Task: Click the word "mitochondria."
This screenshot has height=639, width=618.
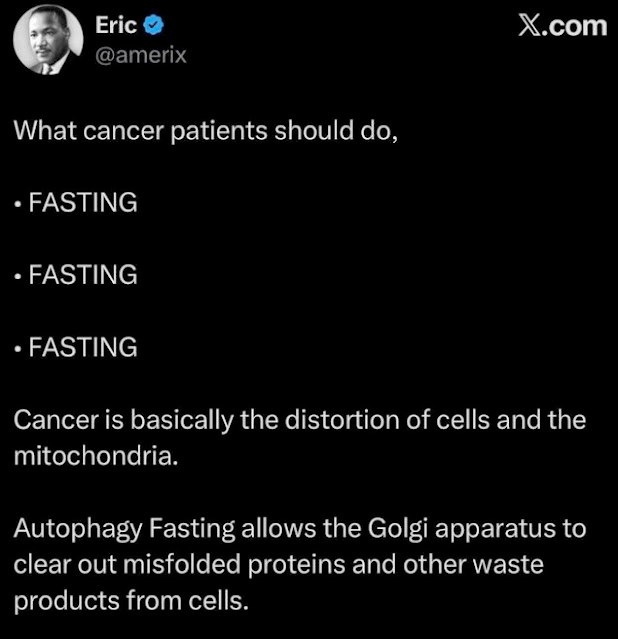Action: 84,456
